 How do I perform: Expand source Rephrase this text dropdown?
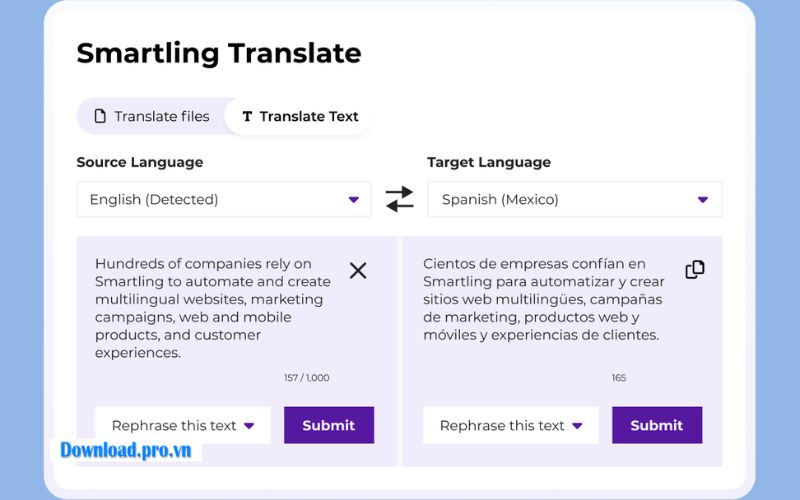tap(183, 425)
